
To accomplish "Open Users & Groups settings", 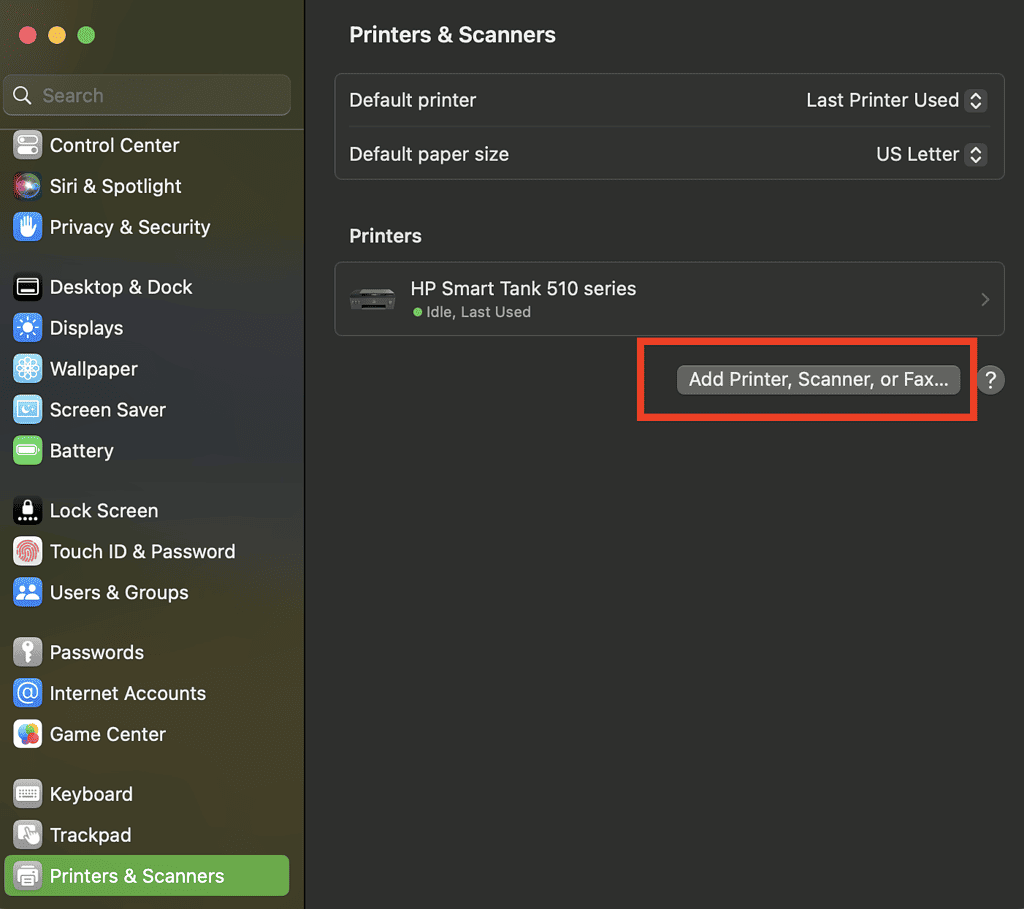I will coord(118,593).
